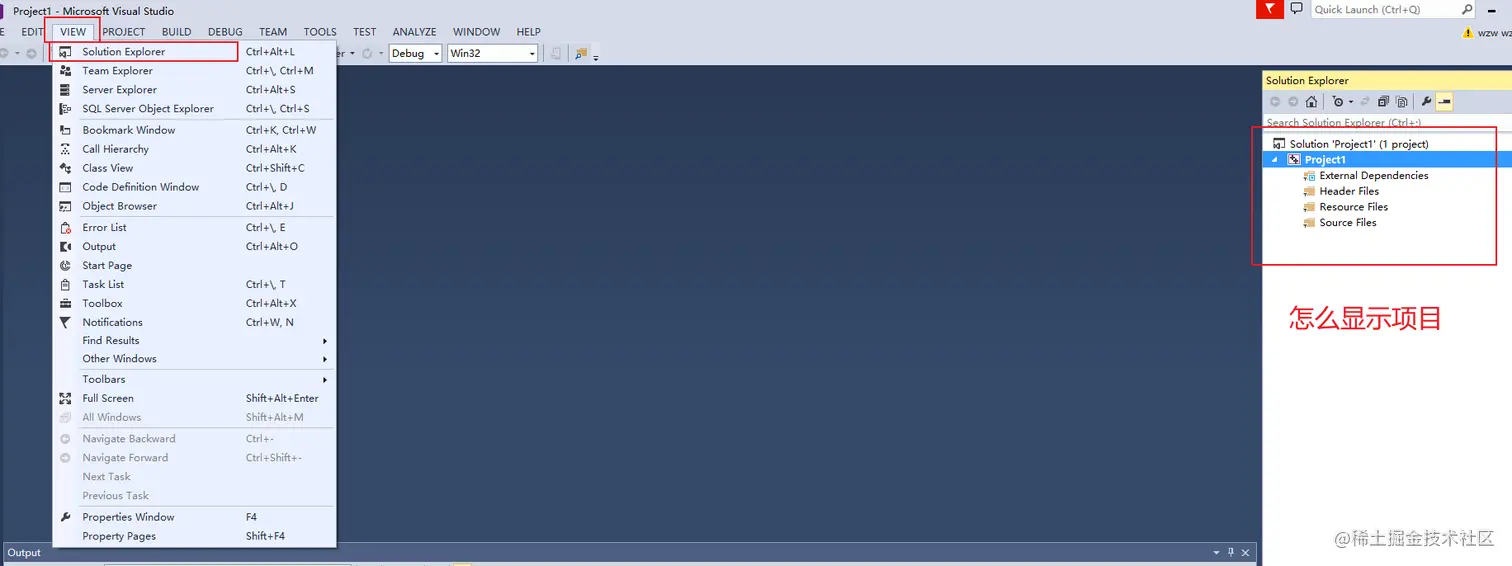This screenshot has height=566, width=1512.
Task: Click the Pending Changes Filter clock icon
Action: (1337, 101)
